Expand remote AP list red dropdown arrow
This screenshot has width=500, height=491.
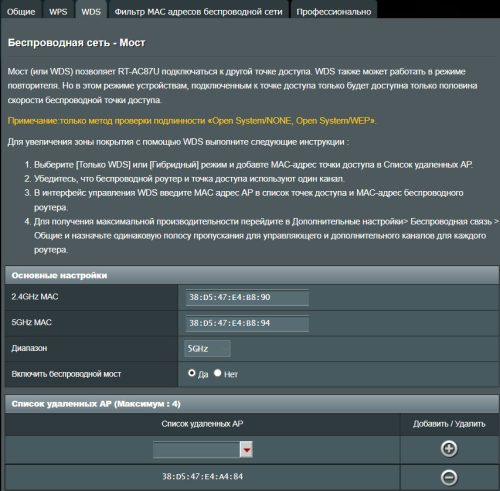(246, 450)
